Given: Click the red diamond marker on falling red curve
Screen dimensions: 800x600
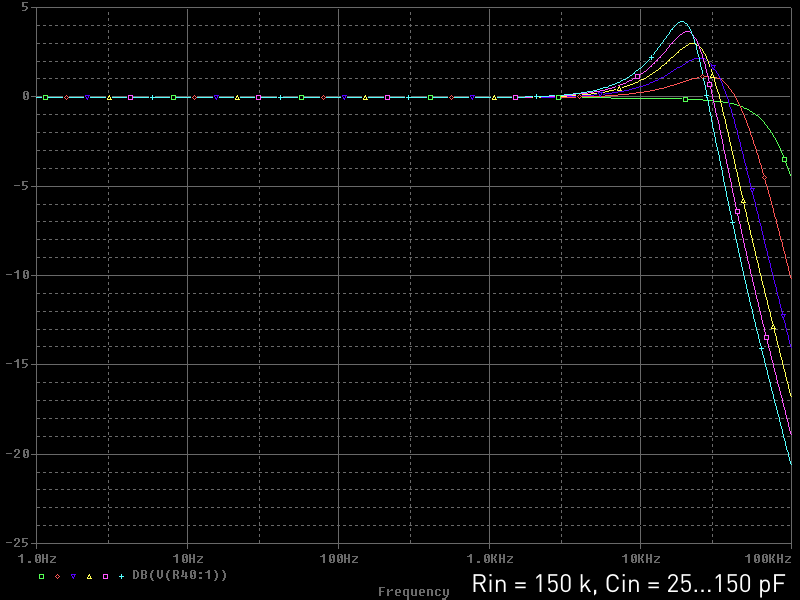Looking at the screenshot, I should (x=764, y=178).
